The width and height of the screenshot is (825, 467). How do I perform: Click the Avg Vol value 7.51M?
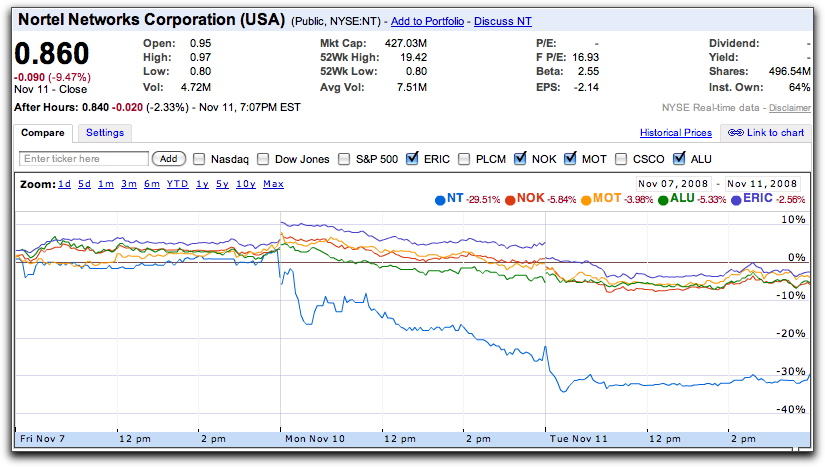click(412, 87)
